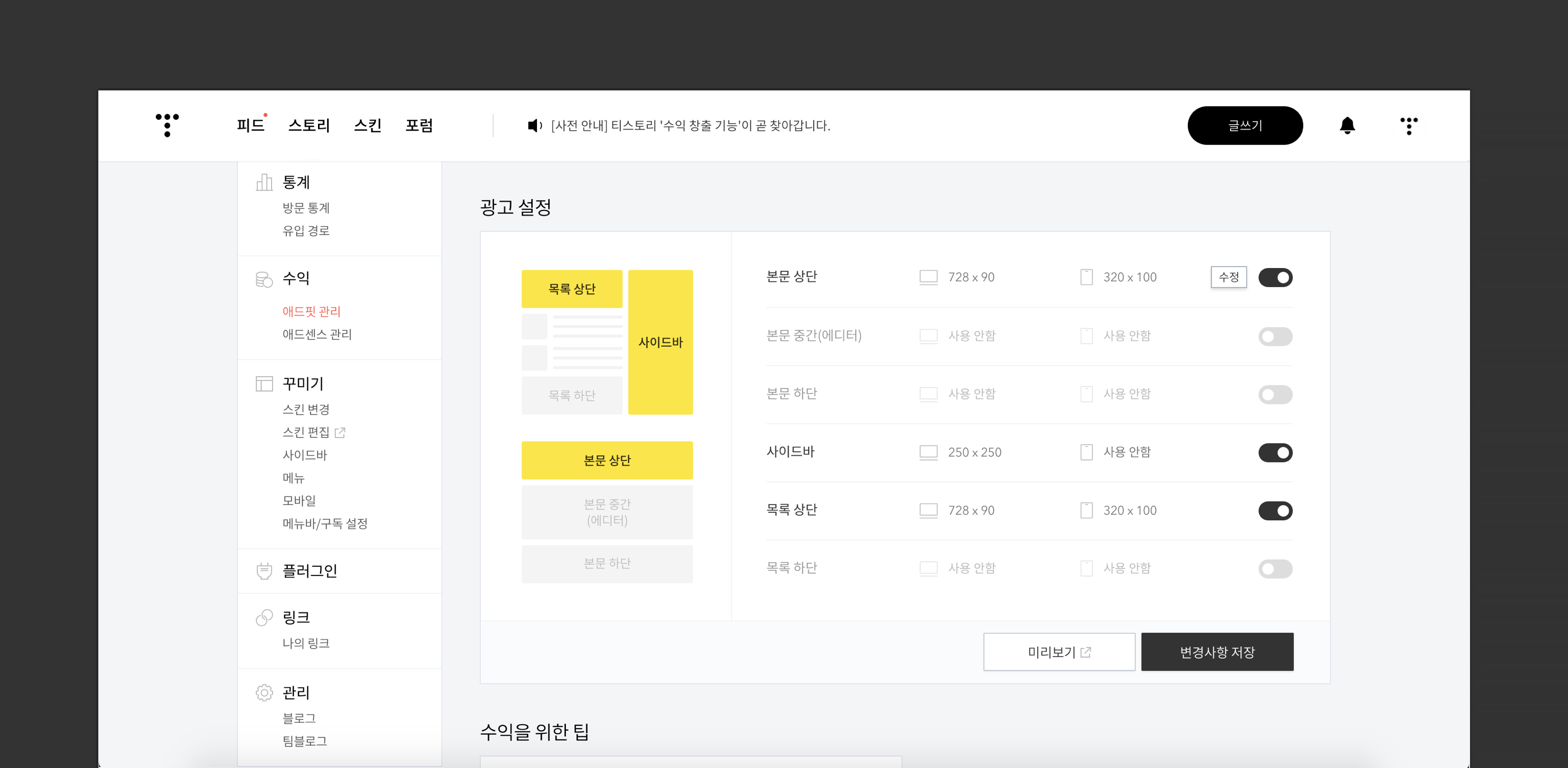This screenshot has height=768, width=1568.
Task: Enable the 목록 하단 ad toggle
Action: coord(1275,569)
